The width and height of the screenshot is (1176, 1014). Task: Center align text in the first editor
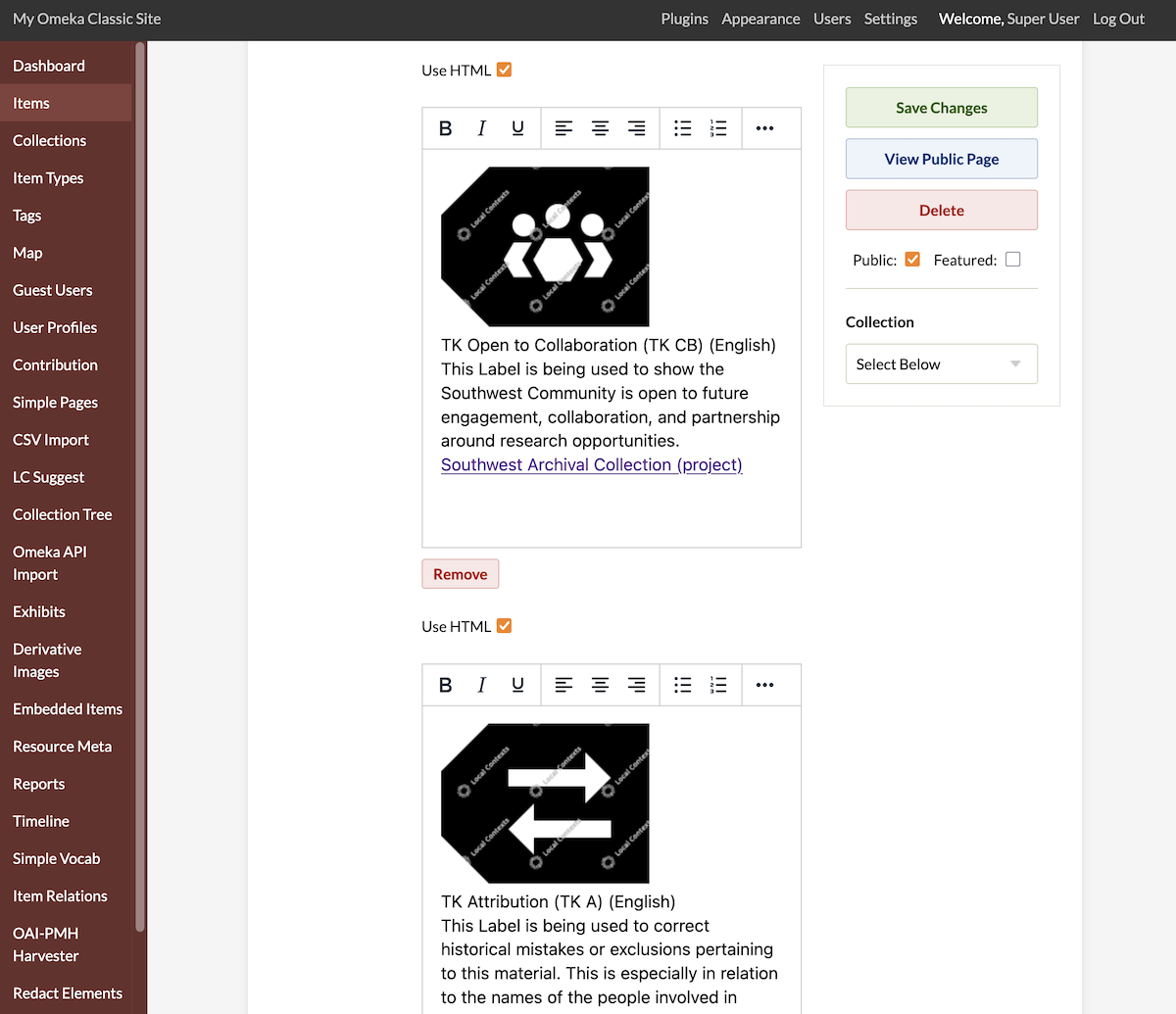600,128
